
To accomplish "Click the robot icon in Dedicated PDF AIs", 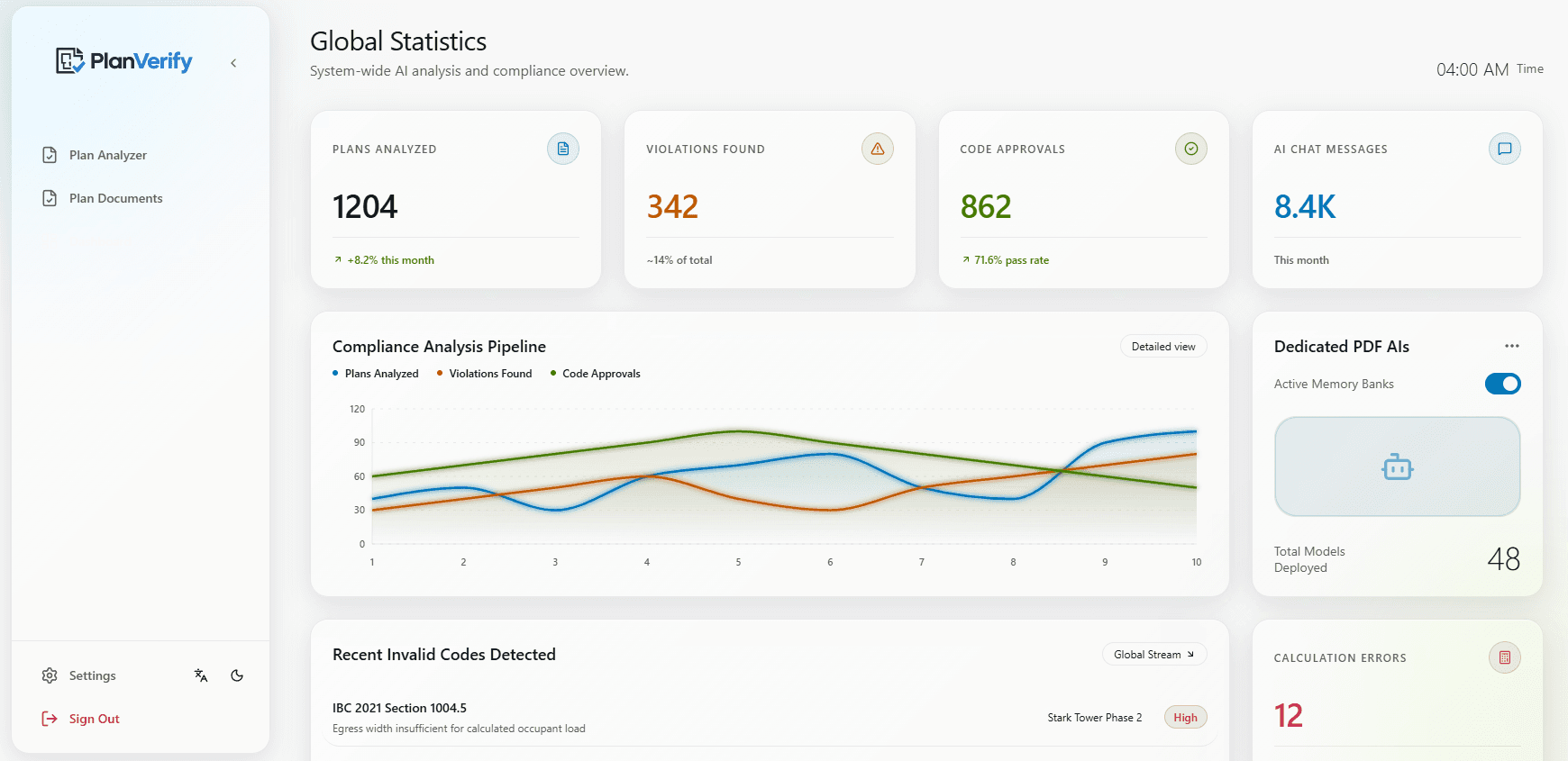I will (x=1398, y=467).
